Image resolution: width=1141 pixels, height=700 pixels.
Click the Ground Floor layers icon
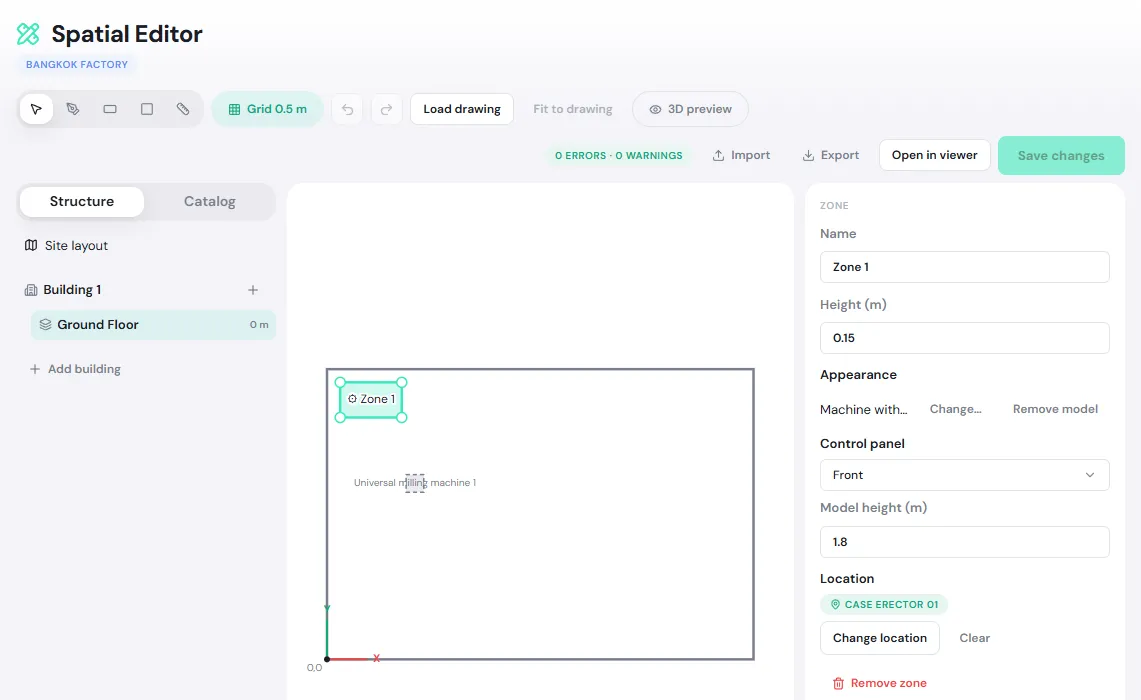45,325
